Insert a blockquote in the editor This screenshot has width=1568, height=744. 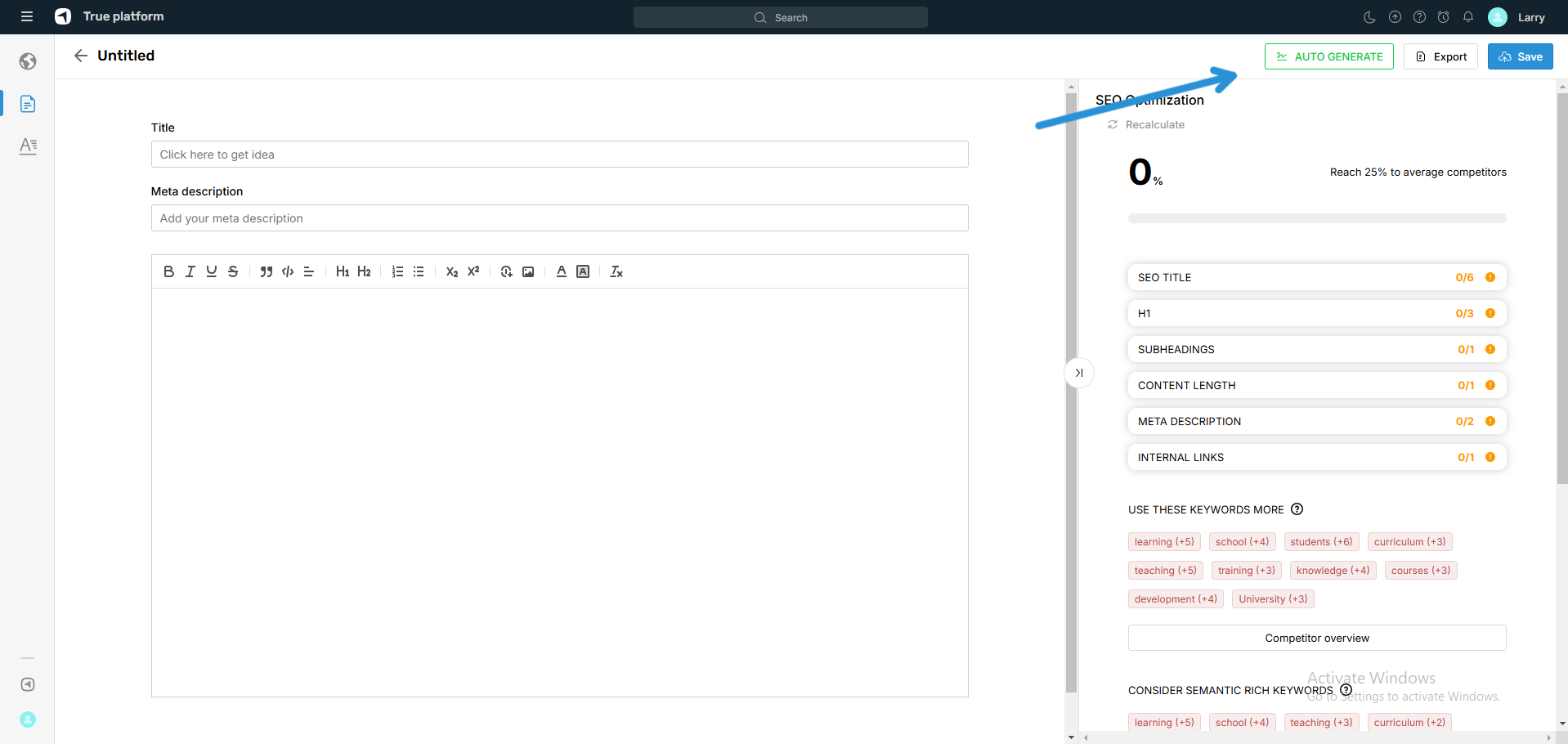(x=266, y=271)
